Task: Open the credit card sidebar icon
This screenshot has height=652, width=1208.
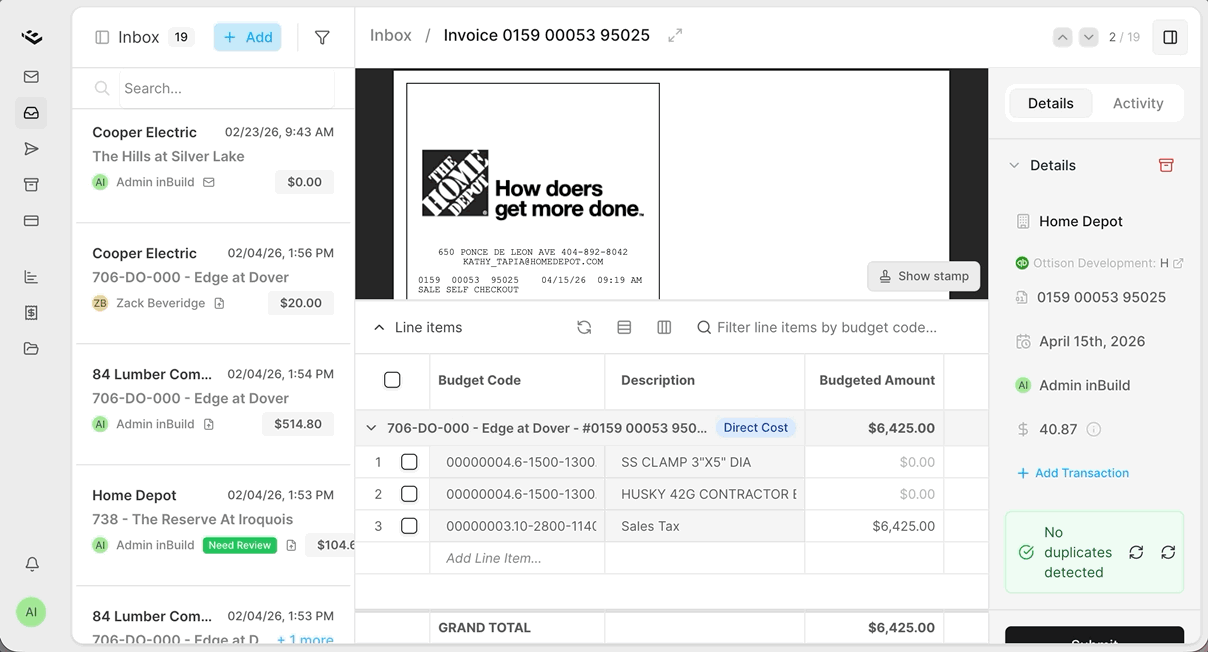Action: (x=32, y=221)
